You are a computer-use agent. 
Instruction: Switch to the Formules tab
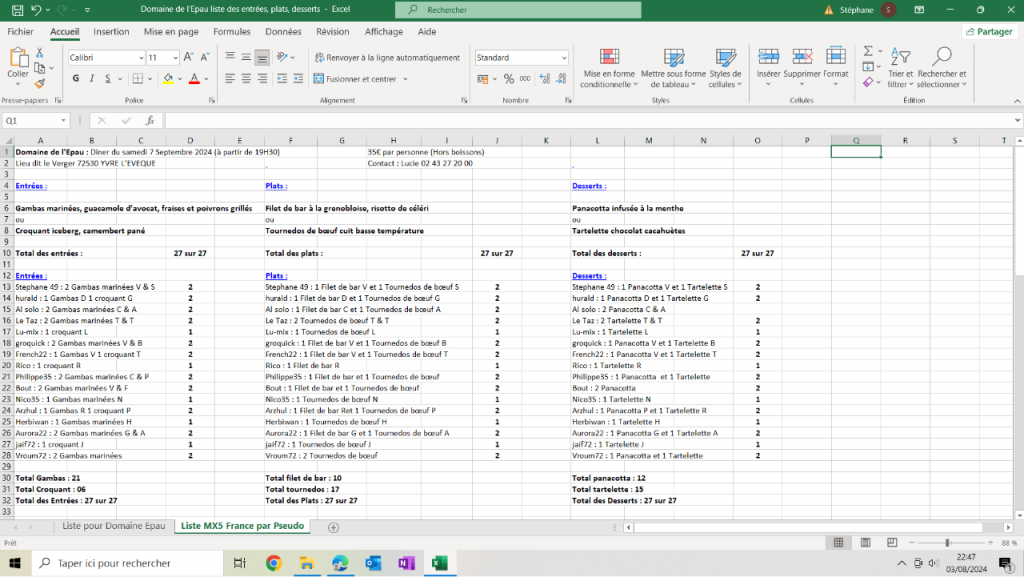(x=232, y=31)
